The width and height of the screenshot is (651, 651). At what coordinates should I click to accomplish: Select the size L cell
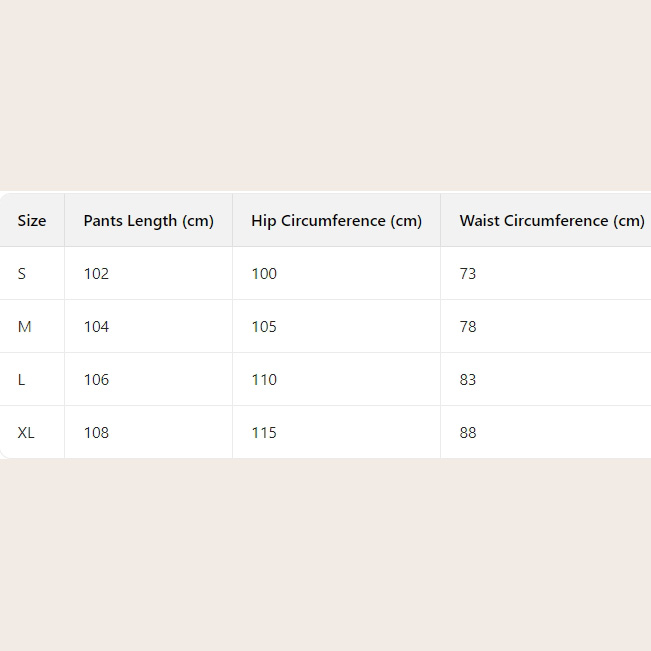(22, 380)
